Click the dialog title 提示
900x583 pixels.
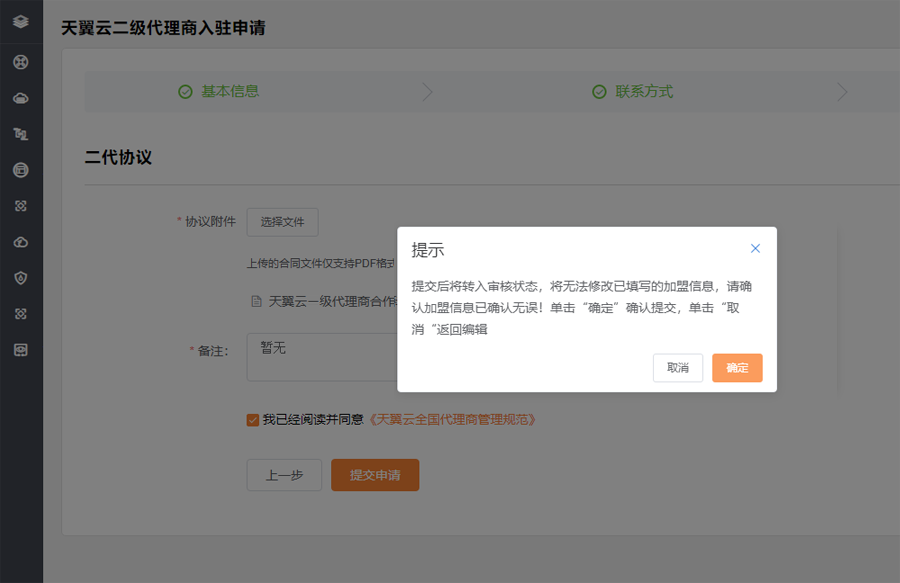(428, 250)
